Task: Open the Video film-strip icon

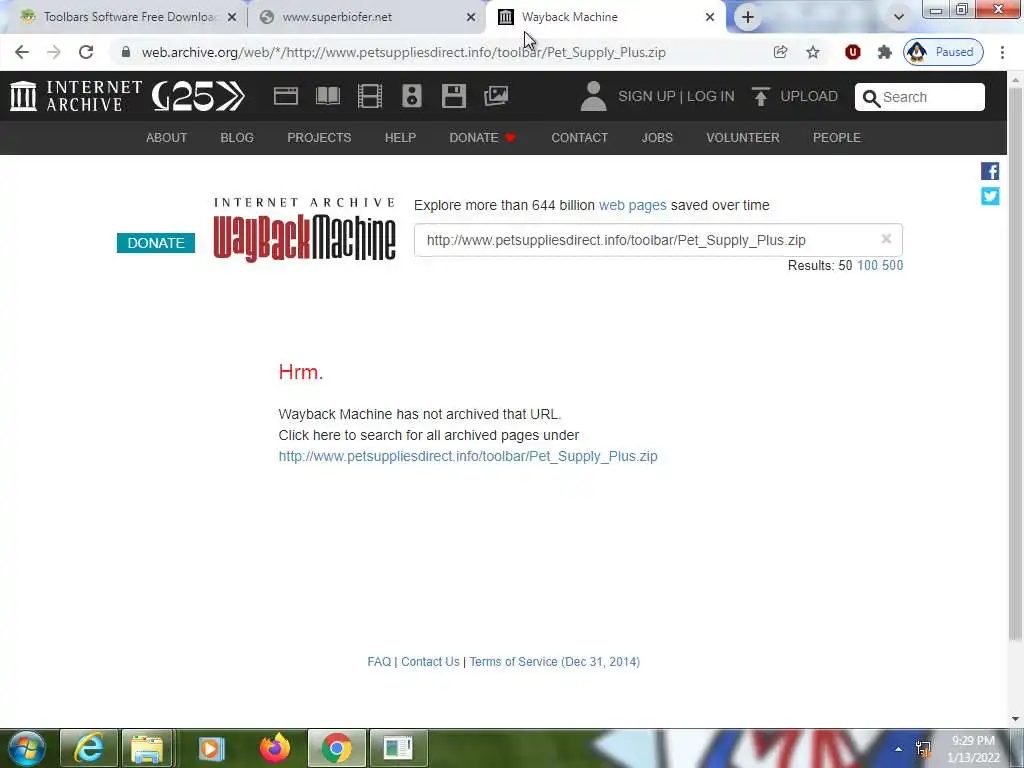Action: point(370,96)
